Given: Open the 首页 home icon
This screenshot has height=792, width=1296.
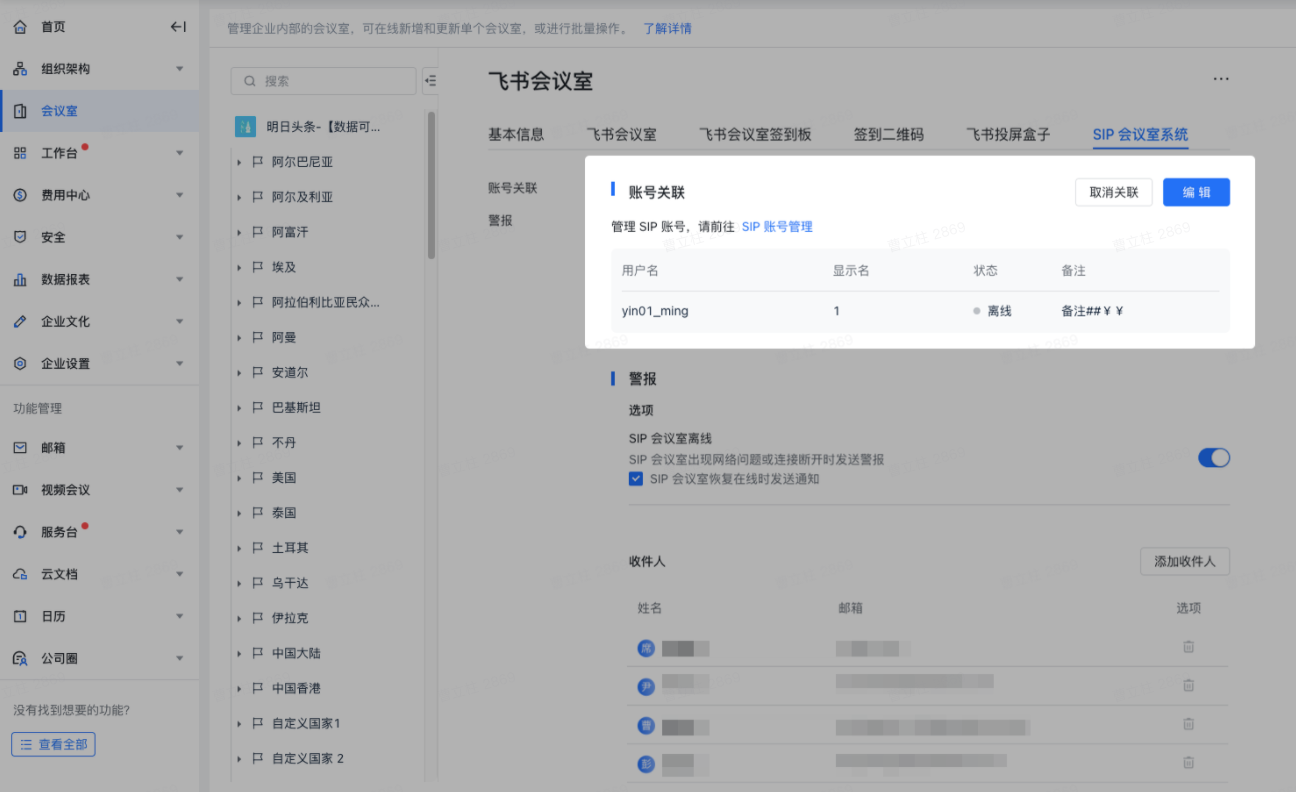Looking at the screenshot, I should 20,27.
